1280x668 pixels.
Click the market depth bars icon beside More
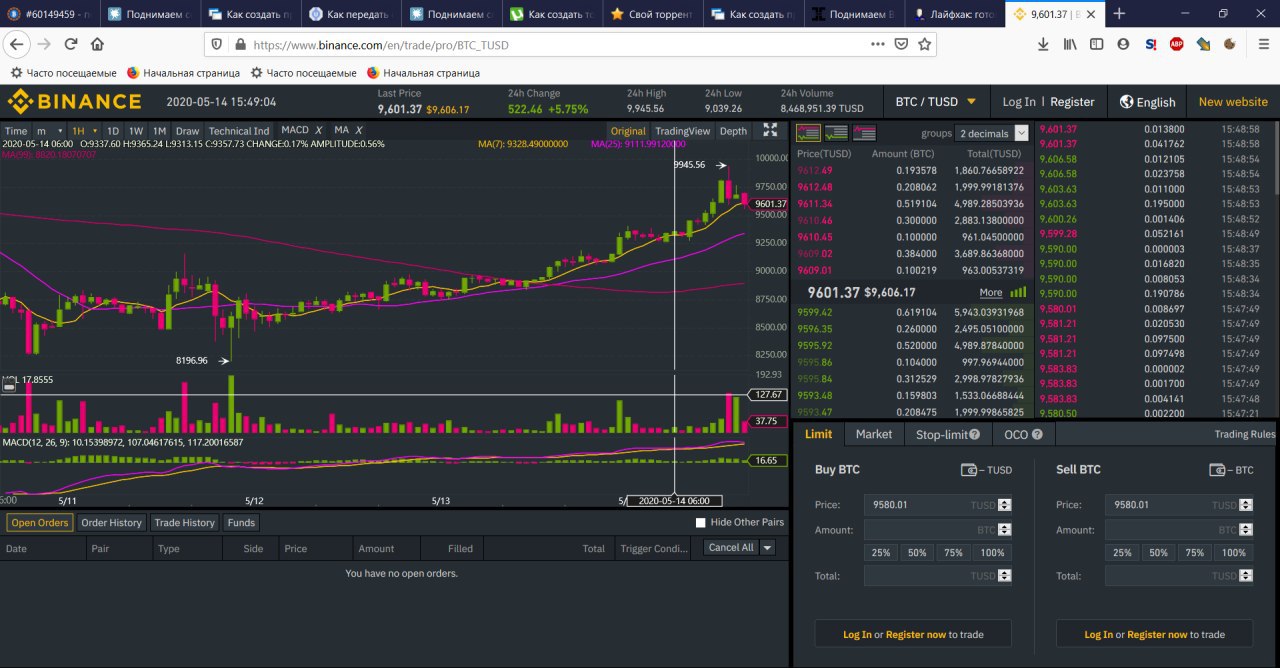click(x=1018, y=292)
